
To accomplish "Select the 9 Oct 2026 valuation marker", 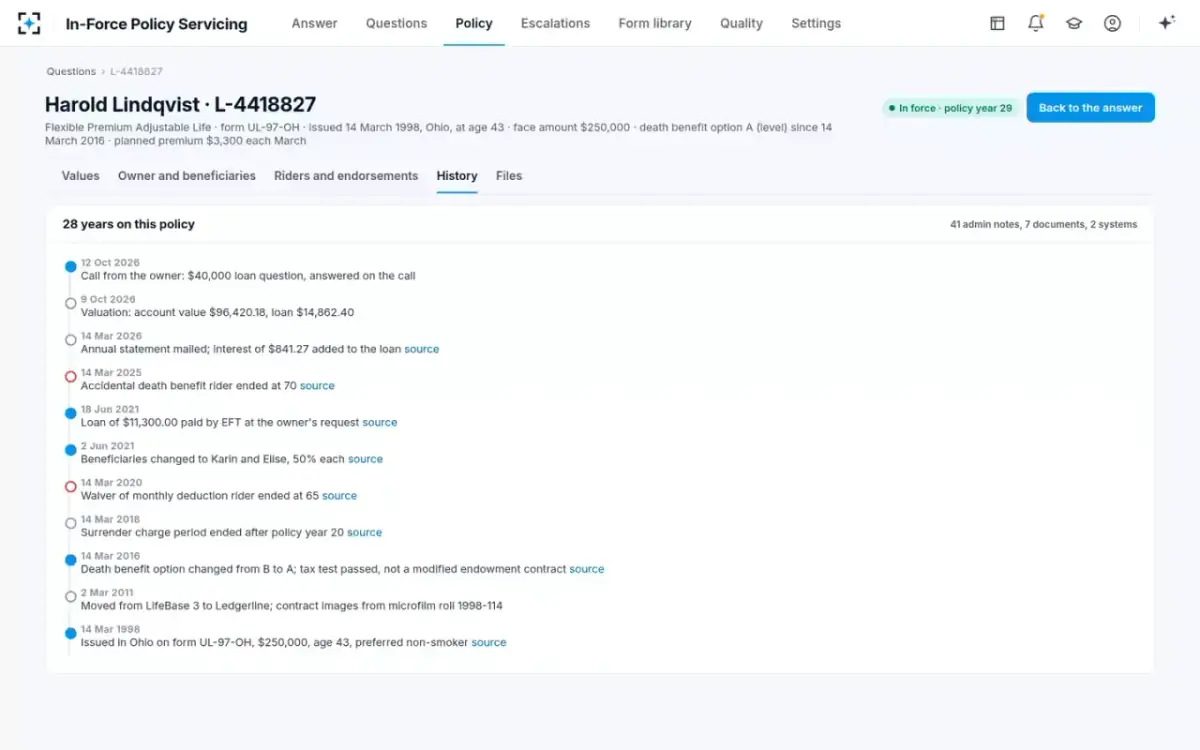I will coord(71,303).
